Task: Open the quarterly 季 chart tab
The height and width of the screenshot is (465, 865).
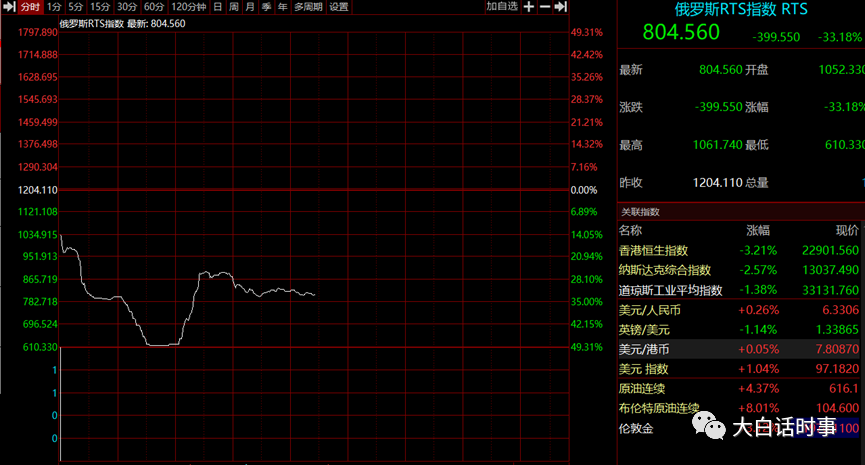Action: (x=266, y=7)
